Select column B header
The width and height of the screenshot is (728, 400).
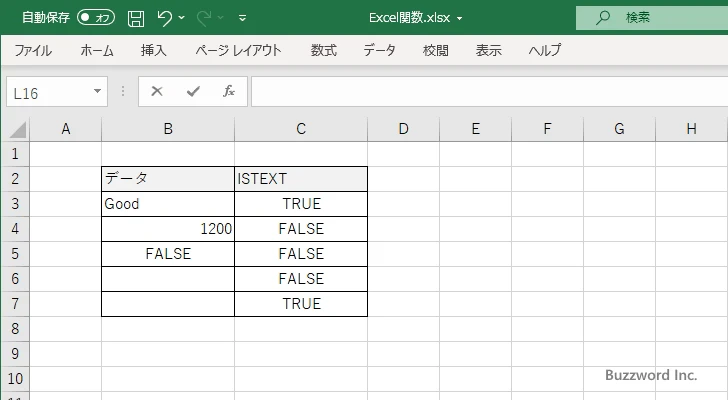168,129
